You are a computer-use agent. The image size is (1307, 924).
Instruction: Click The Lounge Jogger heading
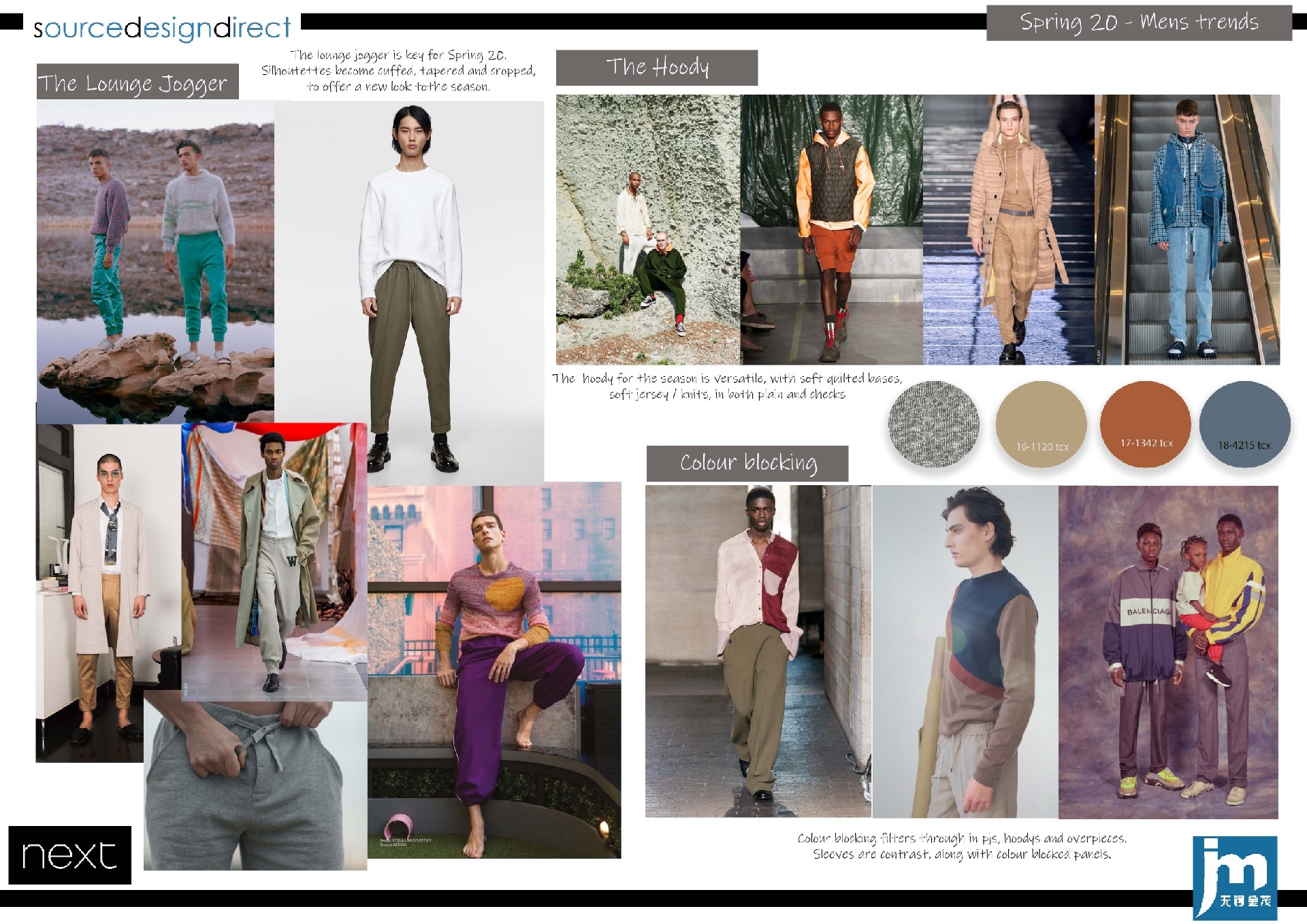click(x=138, y=82)
